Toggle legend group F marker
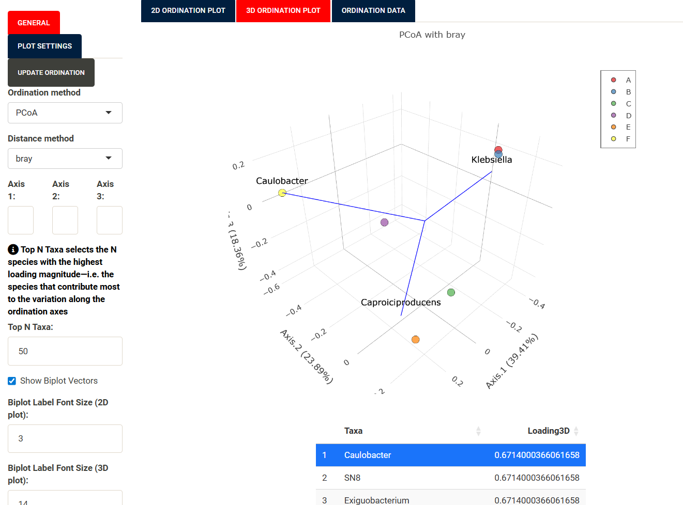Screen dimensions: 683x505 pos(614,139)
